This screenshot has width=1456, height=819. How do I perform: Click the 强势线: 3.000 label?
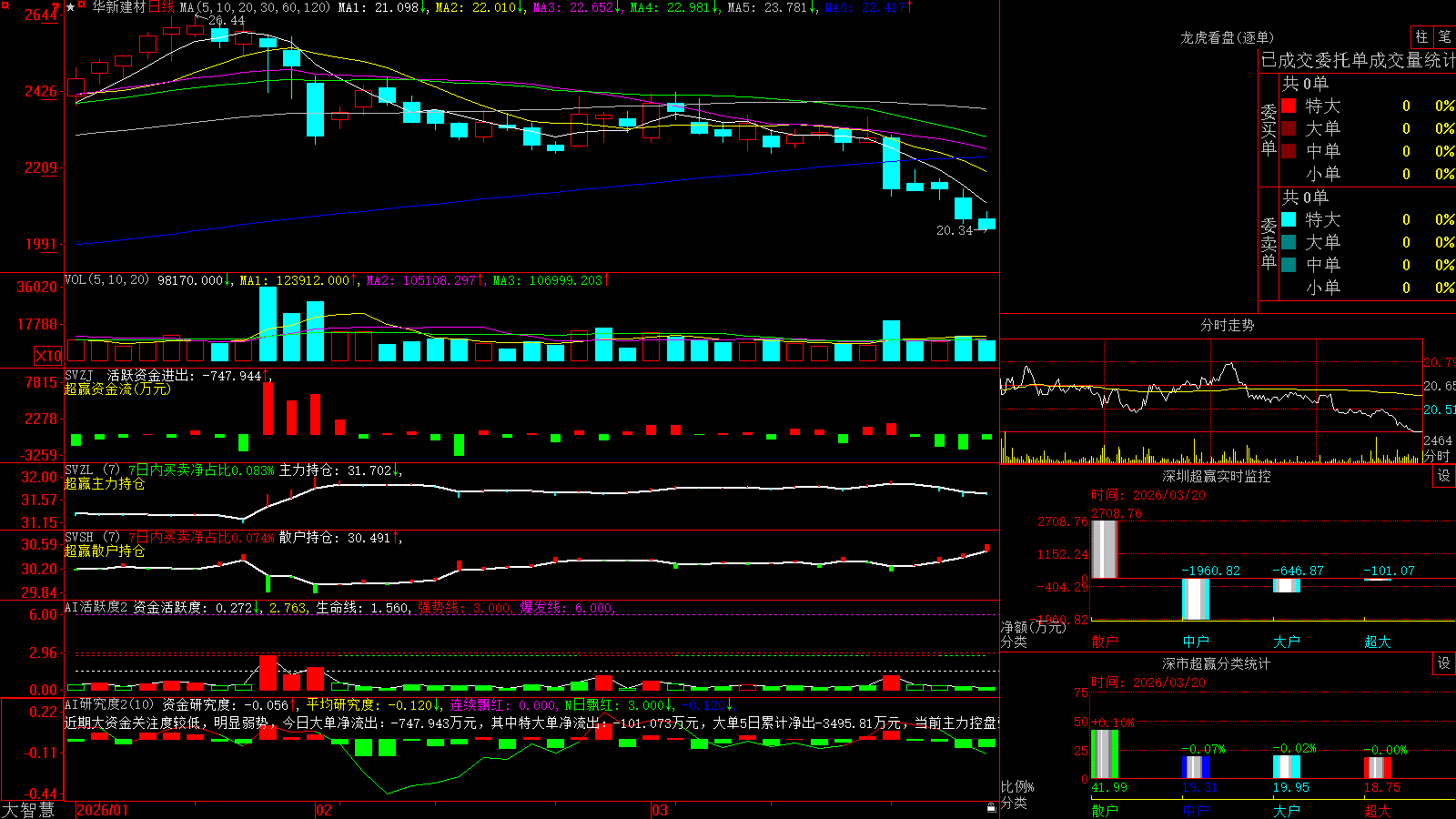click(x=463, y=607)
